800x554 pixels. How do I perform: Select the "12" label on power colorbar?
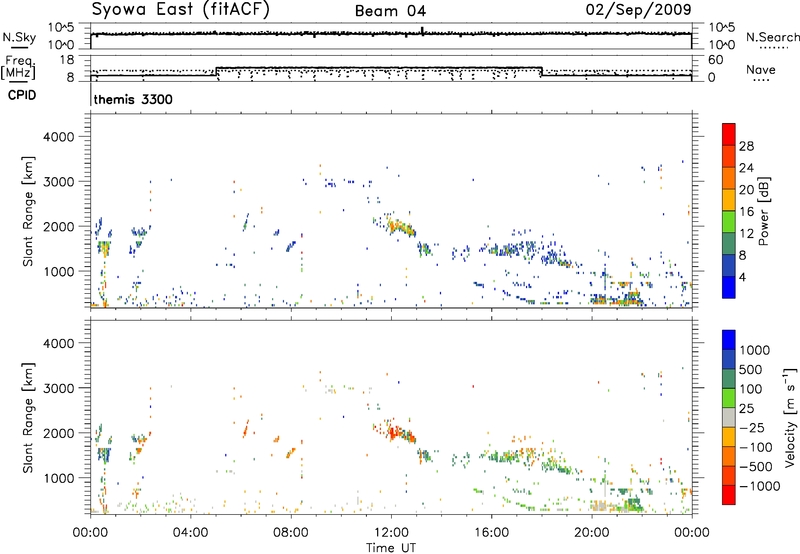pyautogui.click(x=746, y=234)
